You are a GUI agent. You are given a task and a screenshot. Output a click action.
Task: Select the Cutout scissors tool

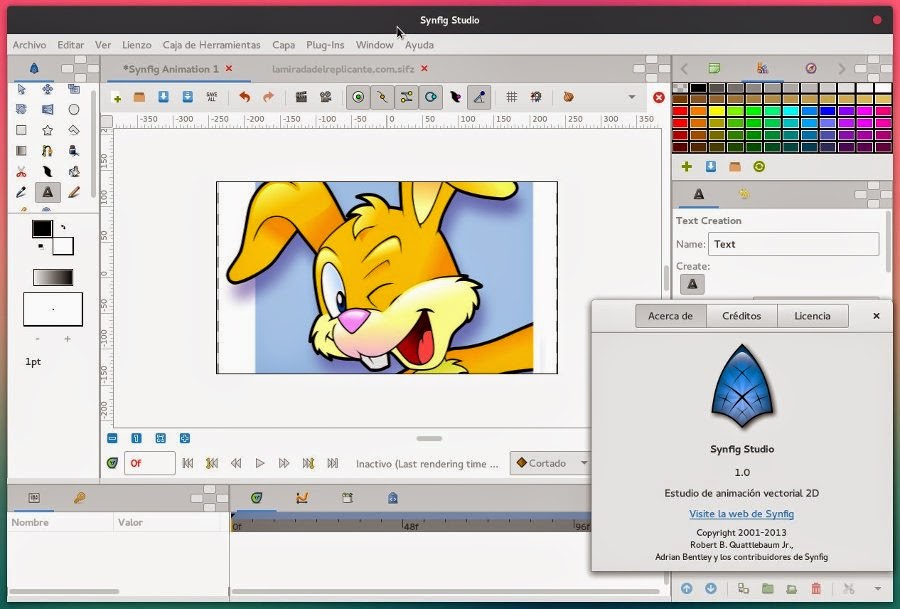pos(21,172)
